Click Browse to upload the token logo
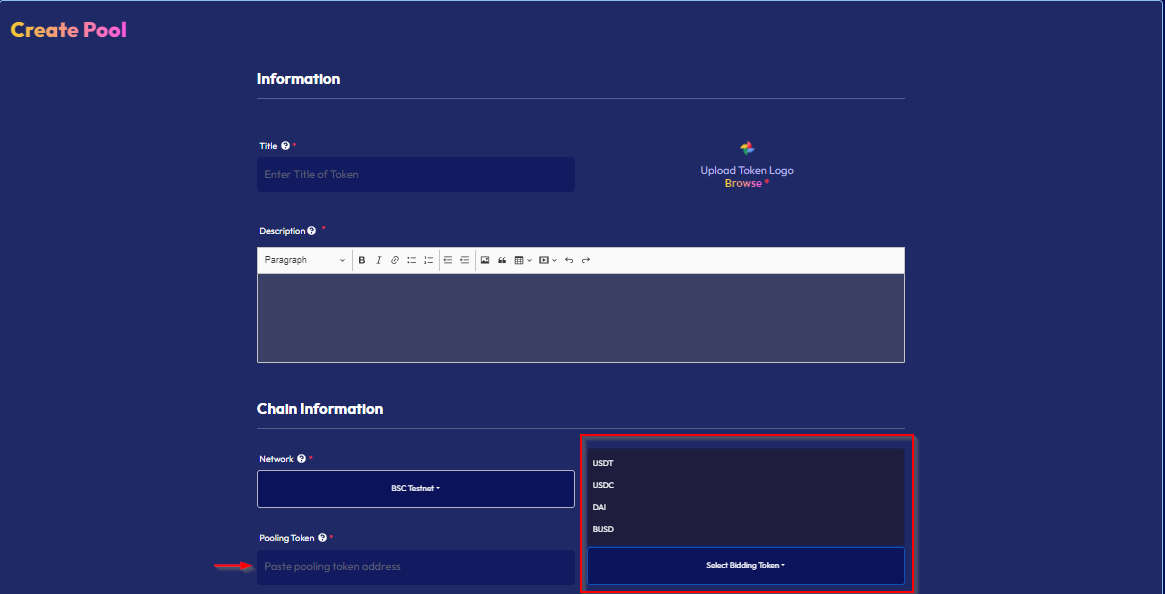 [x=743, y=184]
